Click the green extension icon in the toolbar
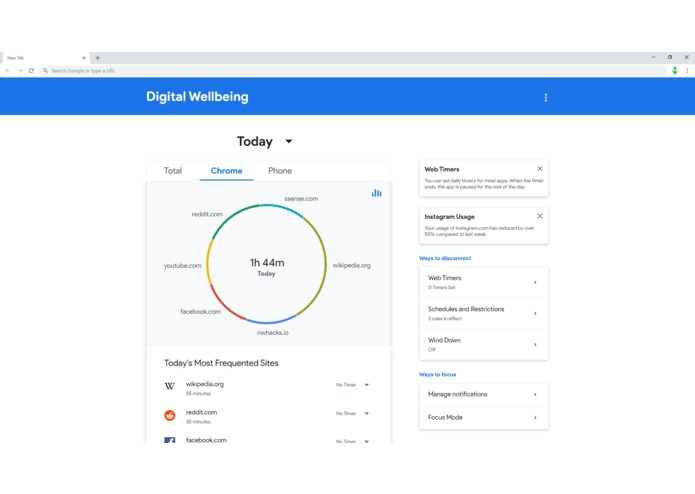Screen dimensions: 695x494 pyautogui.click(x=675, y=70)
